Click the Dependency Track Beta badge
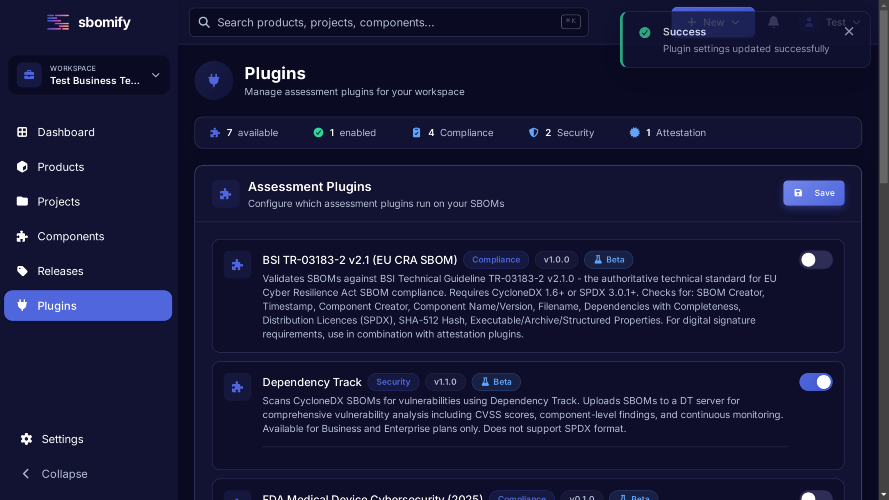Image resolution: width=889 pixels, height=500 pixels. 496,382
